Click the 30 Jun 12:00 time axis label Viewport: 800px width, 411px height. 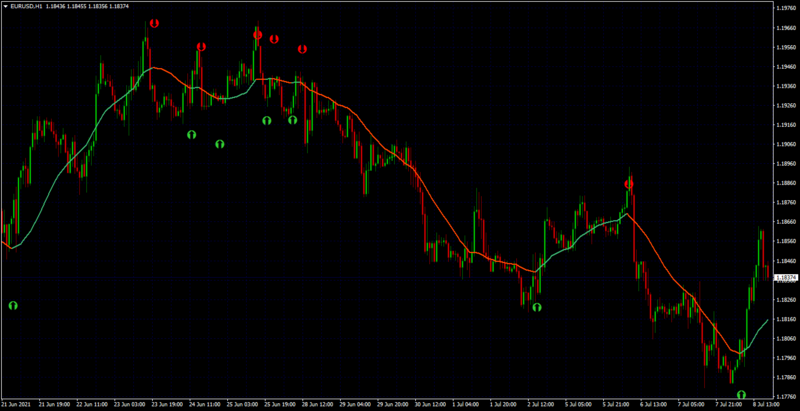point(431,405)
